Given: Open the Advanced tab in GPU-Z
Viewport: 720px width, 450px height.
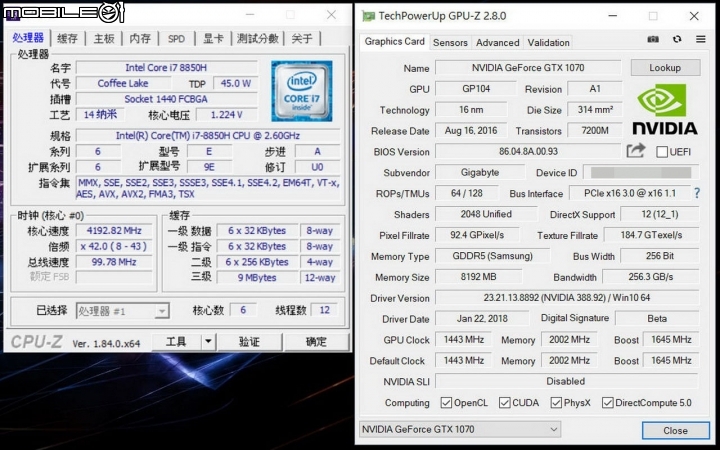Looking at the screenshot, I should 498,43.
